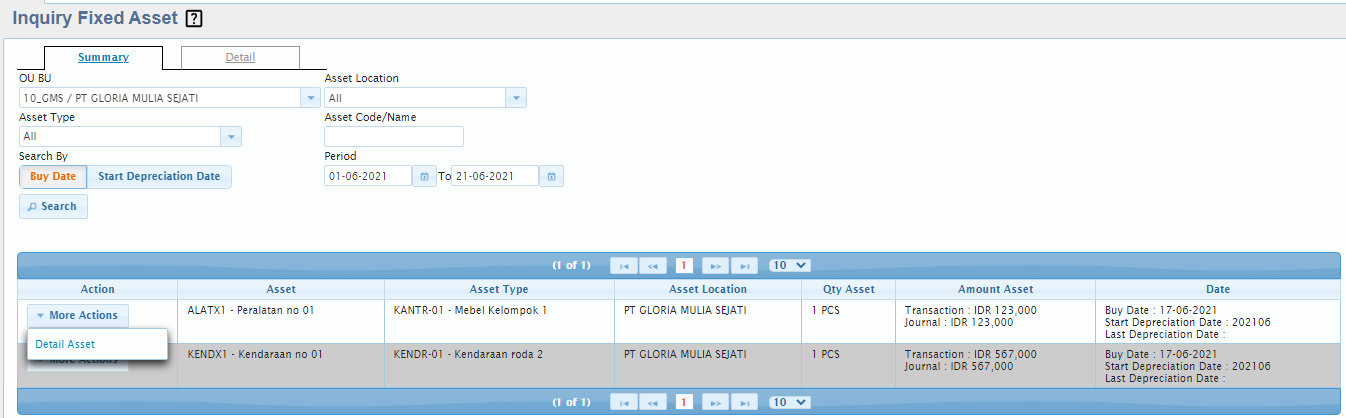Screen dimensions: 1346x418
Task: Expand the Asset Location dropdown
Action: (x=516, y=98)
